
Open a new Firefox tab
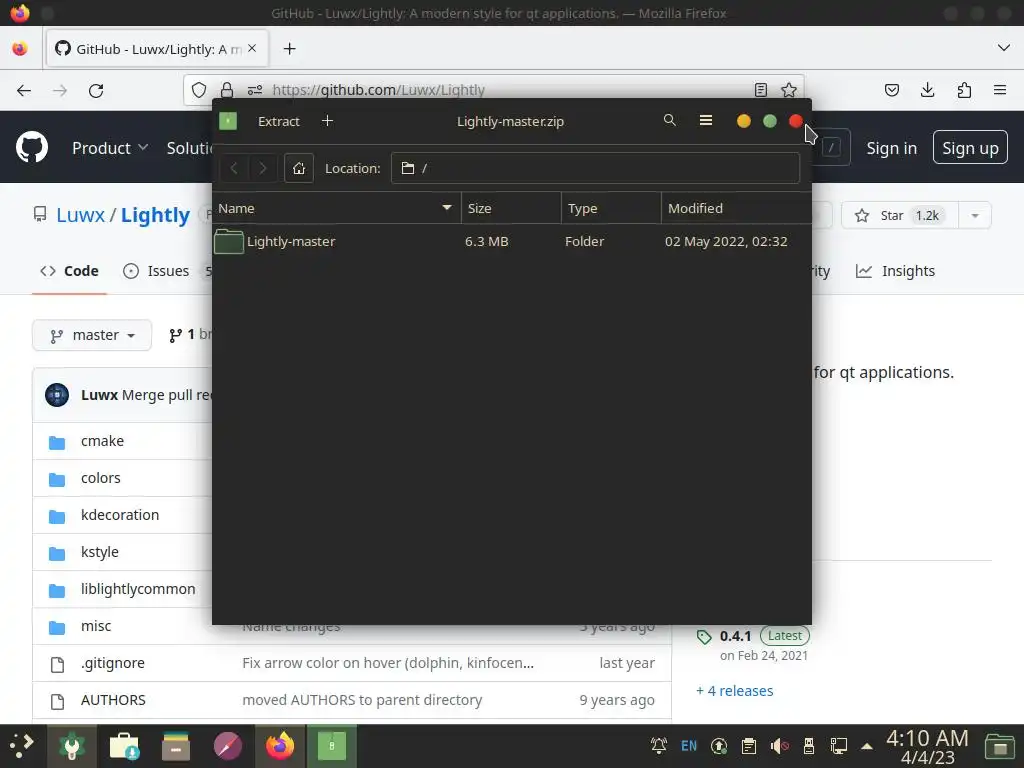(289, 49)
